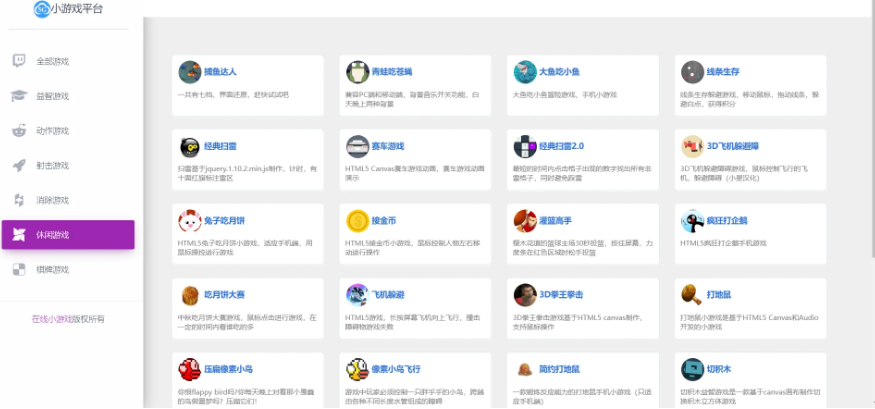Screen dimensions: 875x409
Task: Switch to 休闲游戏 category
Action: [x=68, y=235]
